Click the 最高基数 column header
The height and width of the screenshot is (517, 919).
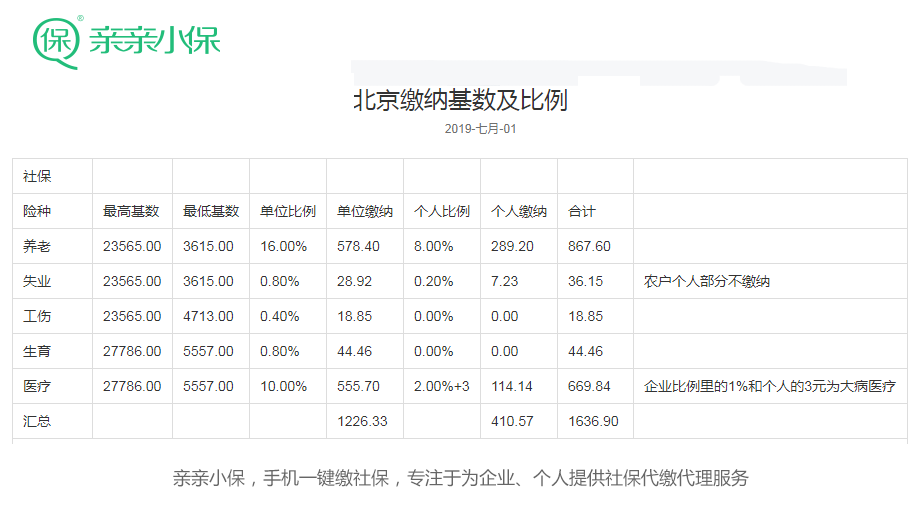pos(131,211)
